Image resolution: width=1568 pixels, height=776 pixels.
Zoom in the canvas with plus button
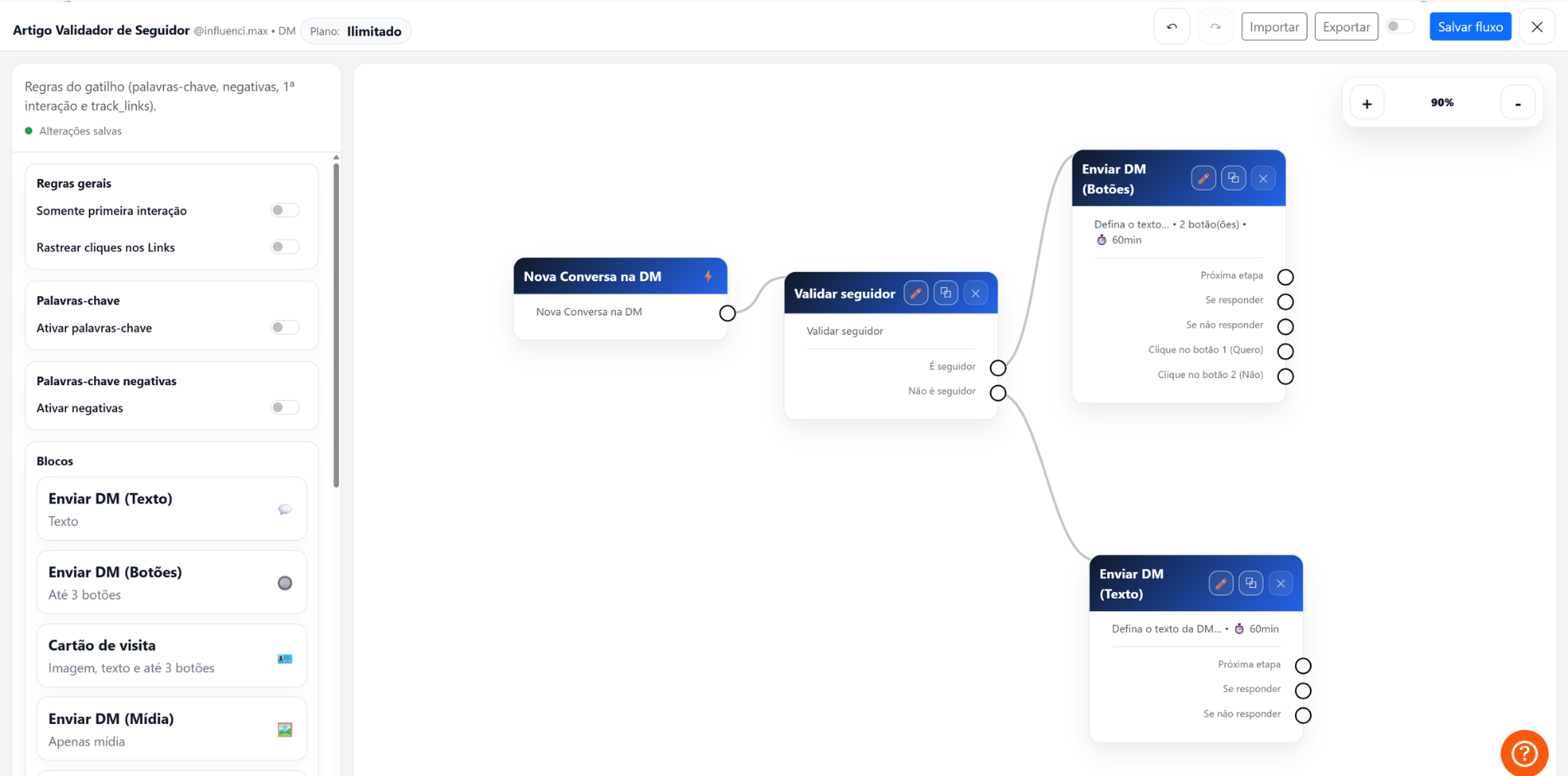(x=1367, y=103)
